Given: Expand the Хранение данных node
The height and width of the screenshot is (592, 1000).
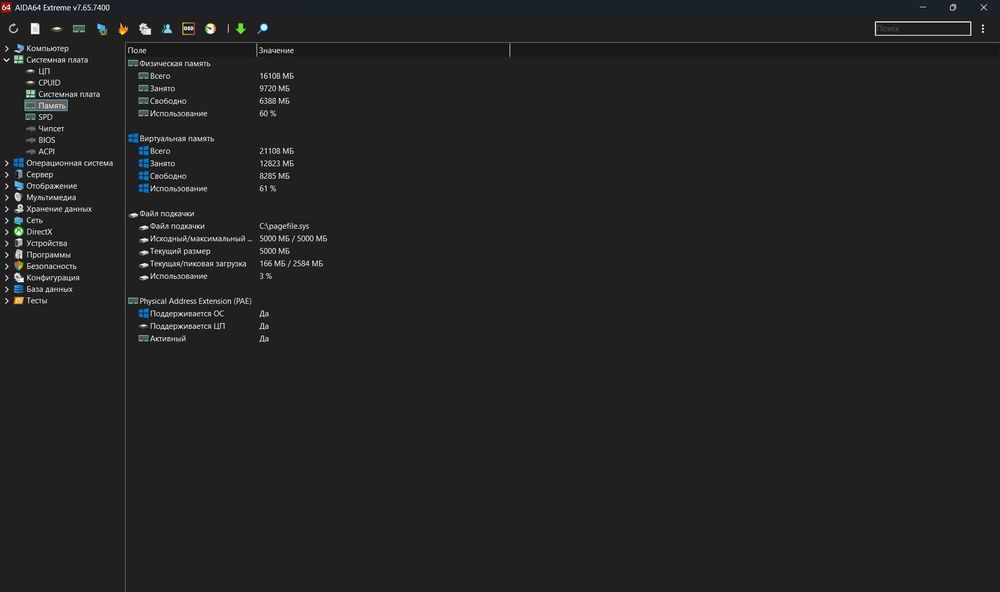Looking at the screenshot, I should click(x=7, y=209).
